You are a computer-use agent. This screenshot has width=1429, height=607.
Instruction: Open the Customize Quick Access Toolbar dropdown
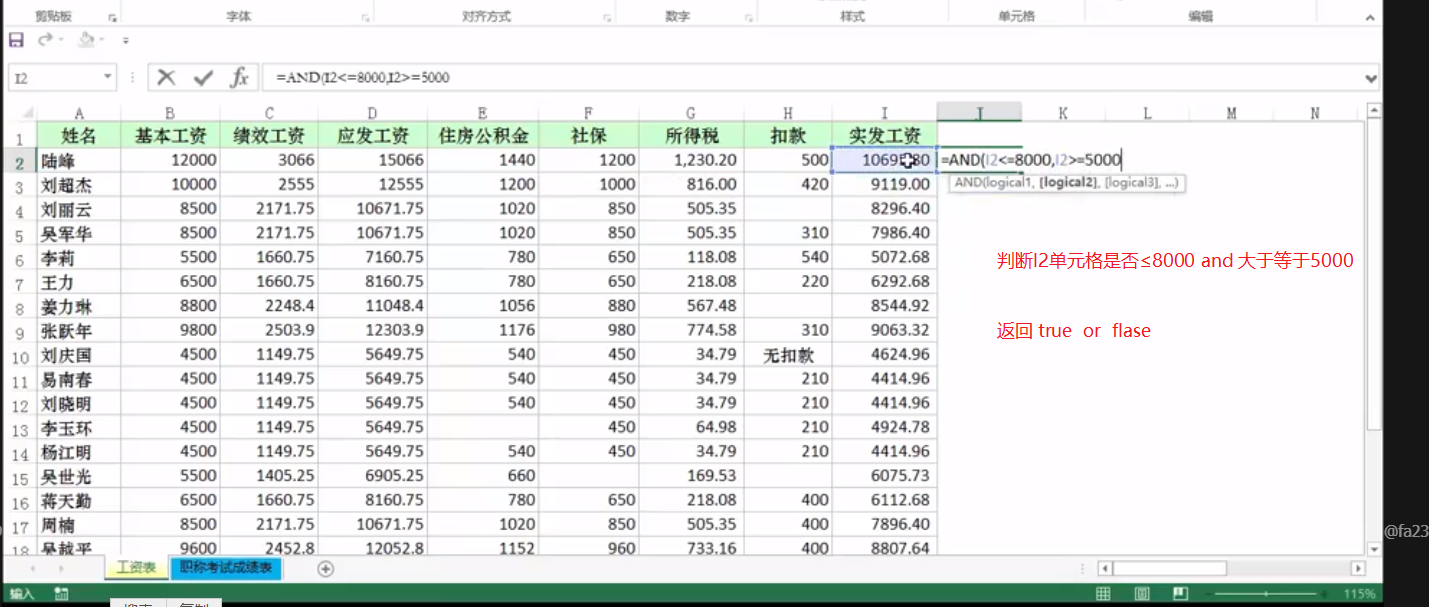125,41
